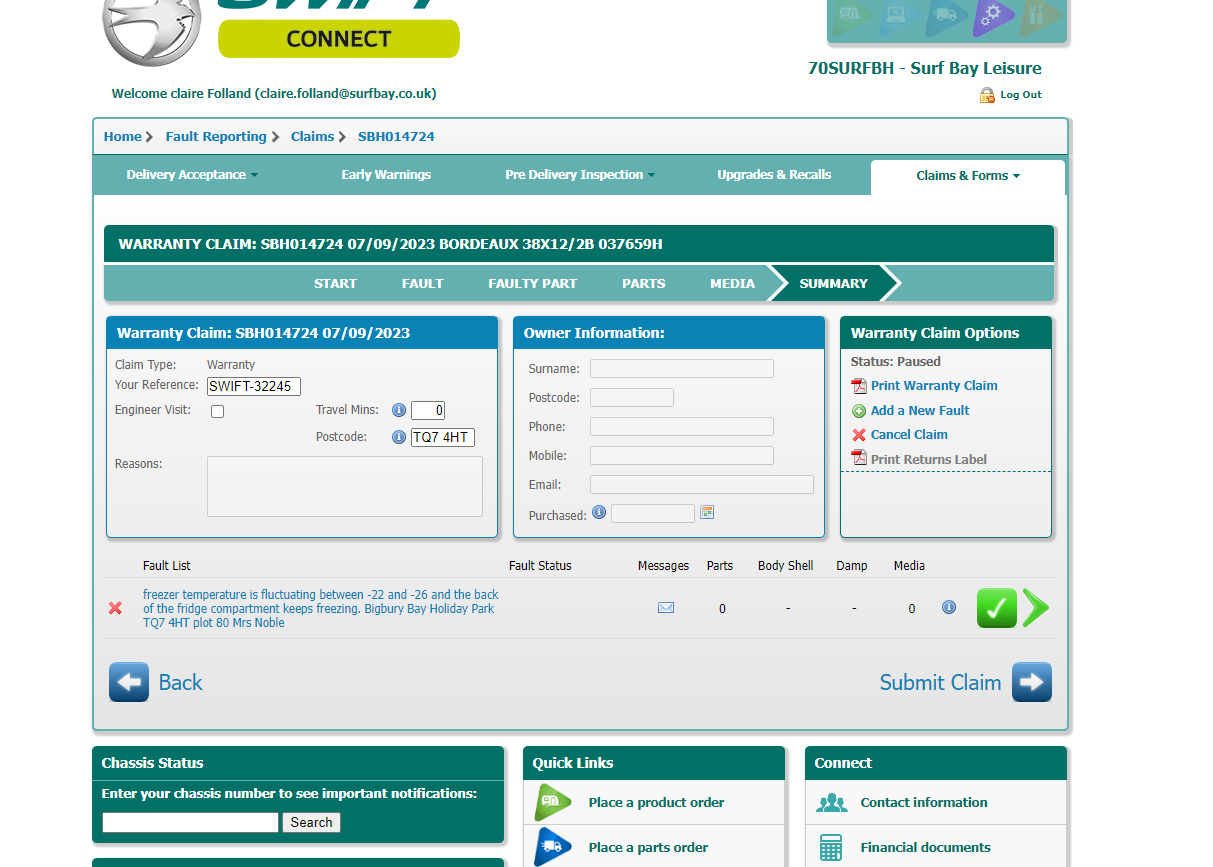Click the Claims breadcrumb link
Screen dimensions: 1213x867
pyautogui.click(x=312, y=137)
